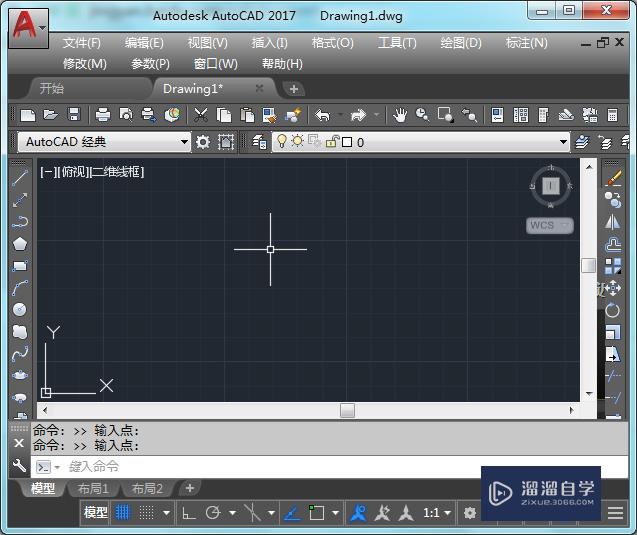Click the Undo arrow icon
Screen dimensions: 637x535
point(323,115)
